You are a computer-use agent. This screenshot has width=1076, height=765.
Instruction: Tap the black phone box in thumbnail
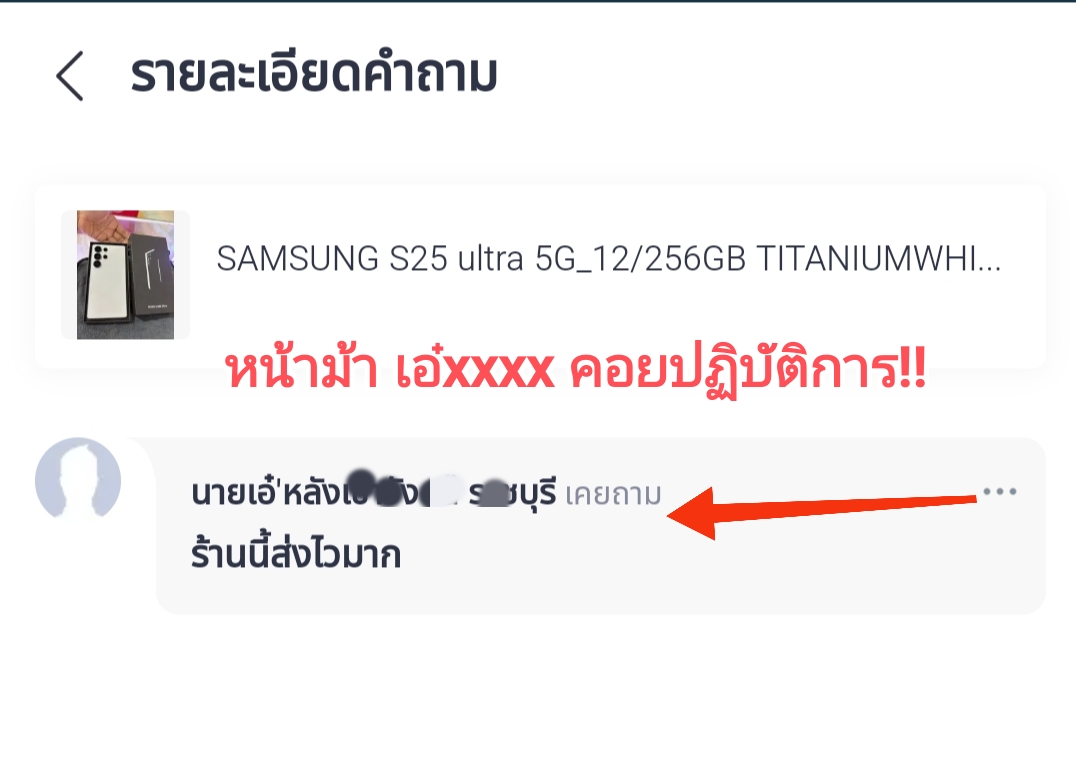[x=152, y=276]
